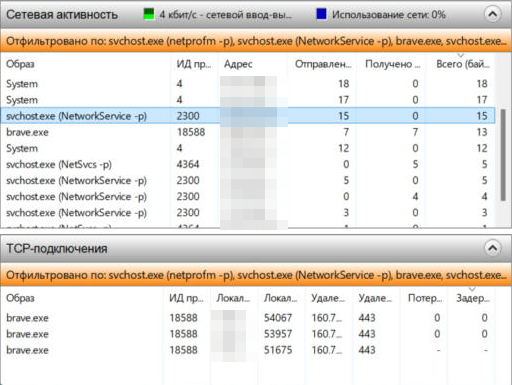Collapse the Сетевая активность section
The width and height of the screenshot is (512, 385).
pyautogui.click(x=492, y=14)
